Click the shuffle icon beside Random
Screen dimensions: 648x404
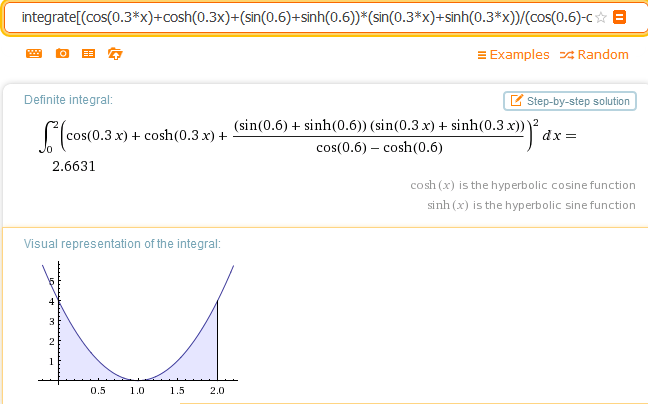[x=567, y=55]
